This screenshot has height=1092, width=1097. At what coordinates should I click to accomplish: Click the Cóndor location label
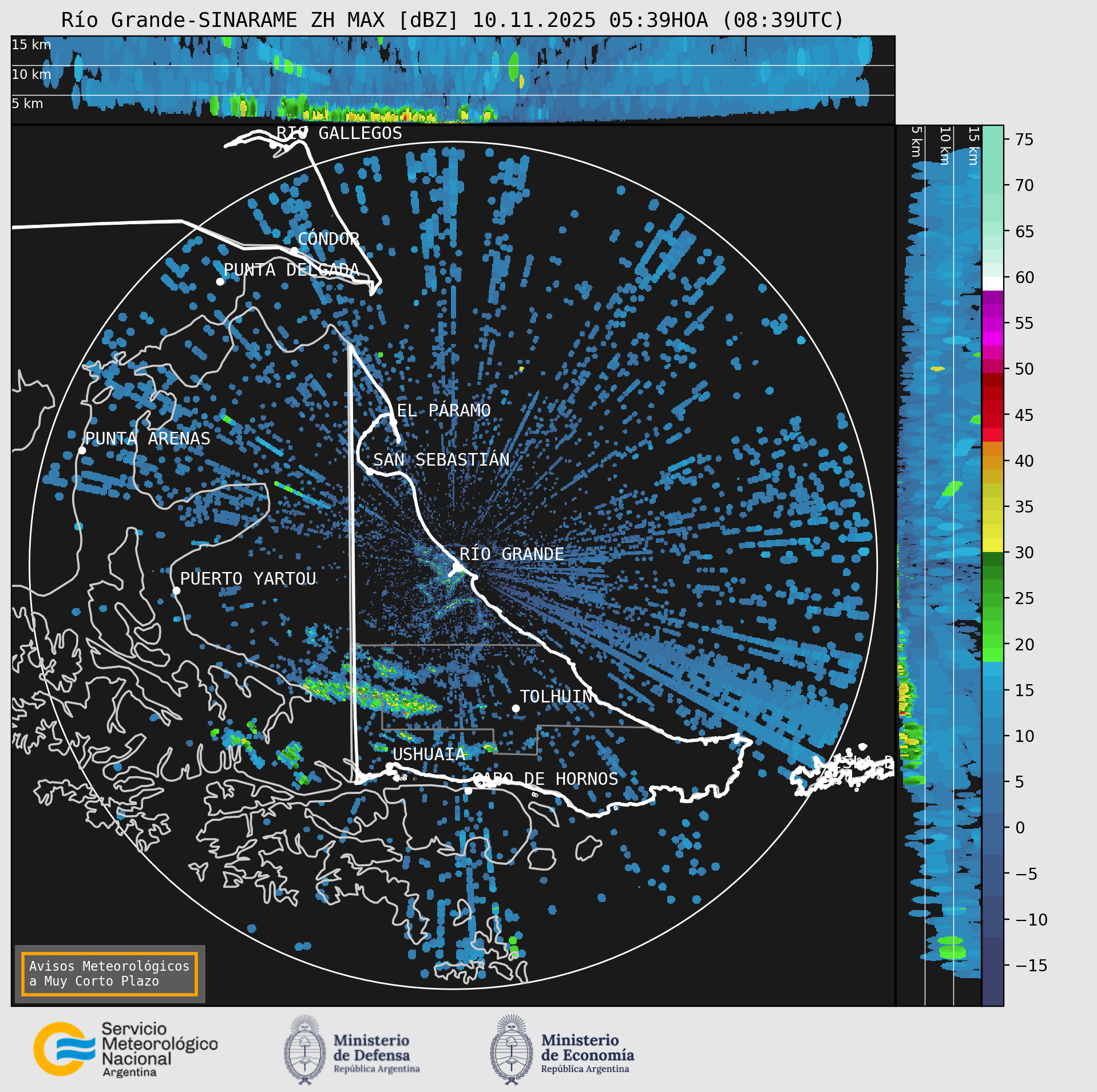coord(329,239)
